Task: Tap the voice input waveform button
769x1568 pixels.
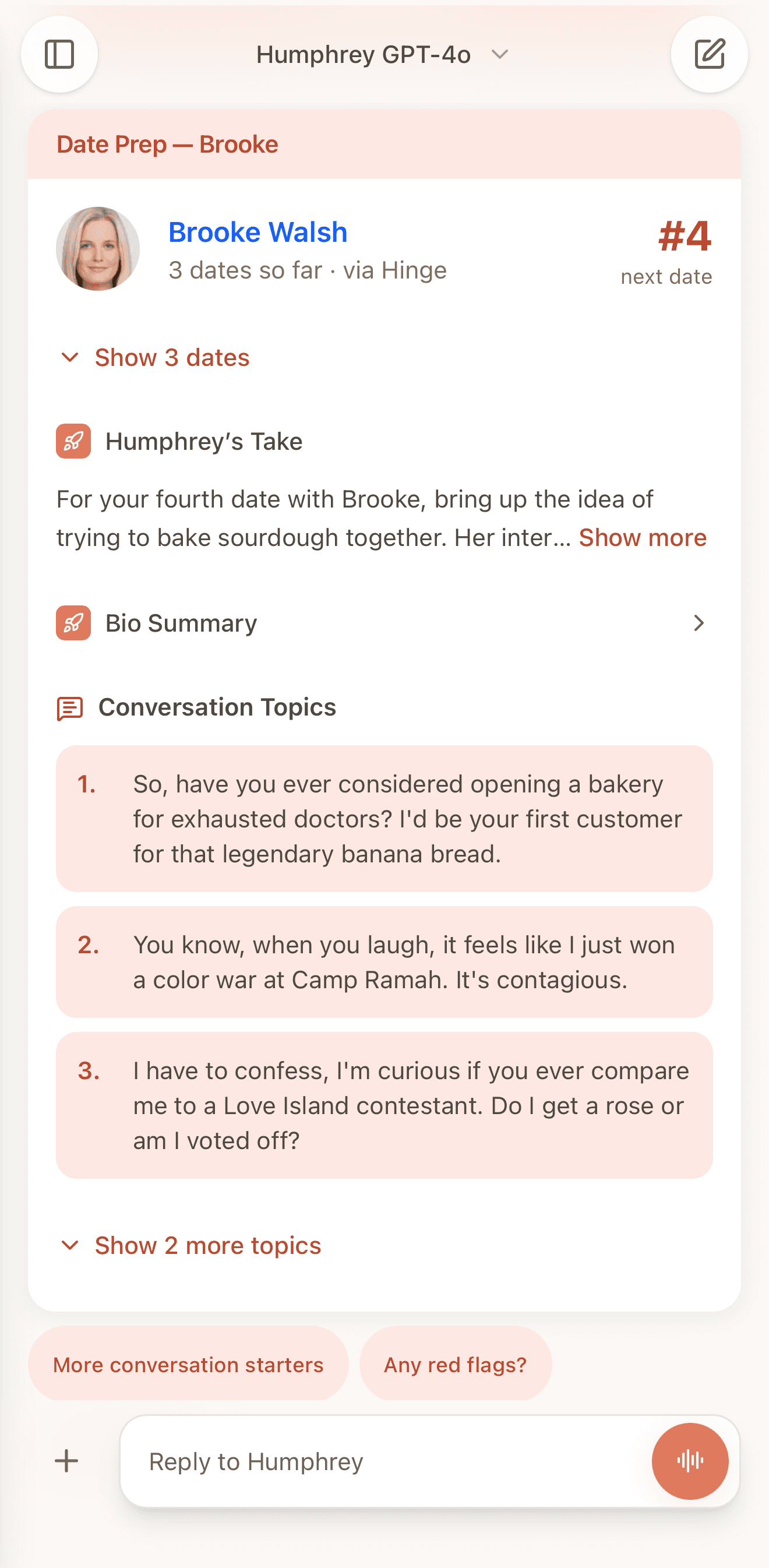Action: pyautogui.click(x=689, y=1460)
